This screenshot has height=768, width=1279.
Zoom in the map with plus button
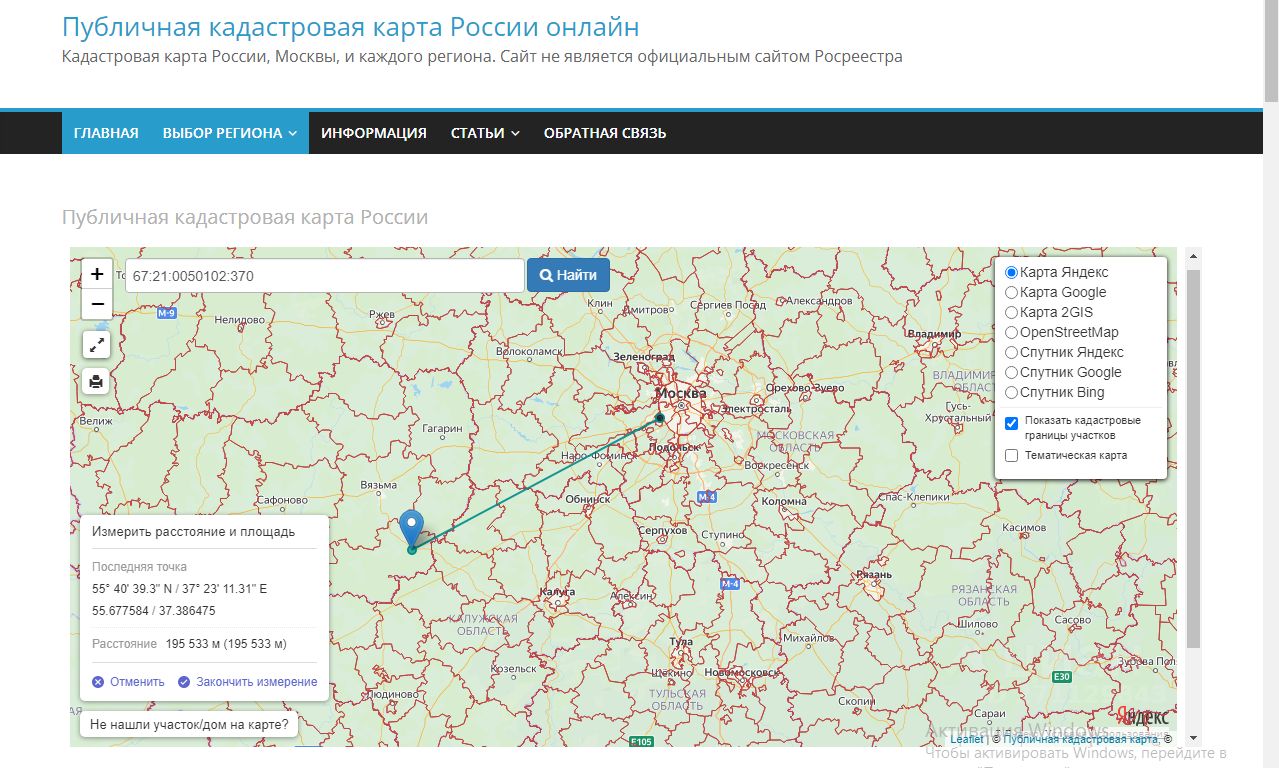(97, 274)
